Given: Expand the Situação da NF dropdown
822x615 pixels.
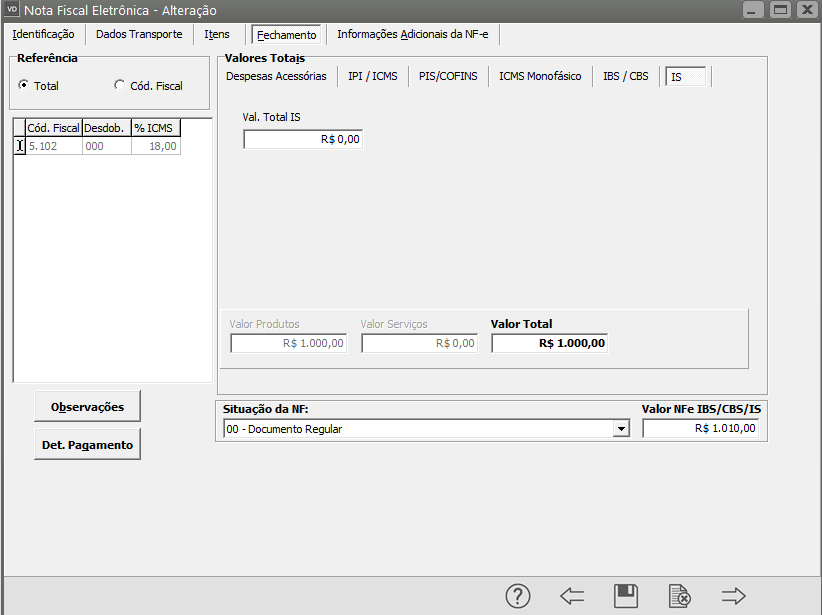Looking at the screenshot, I should (x=621, y=429).
